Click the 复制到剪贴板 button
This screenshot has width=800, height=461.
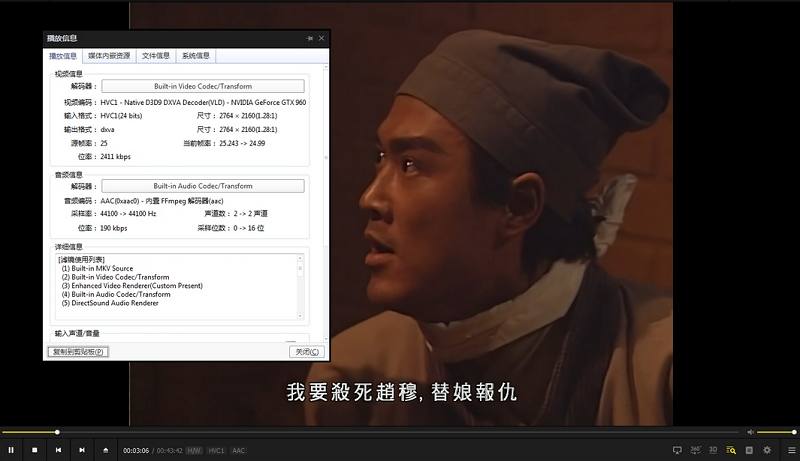(77, 352)
